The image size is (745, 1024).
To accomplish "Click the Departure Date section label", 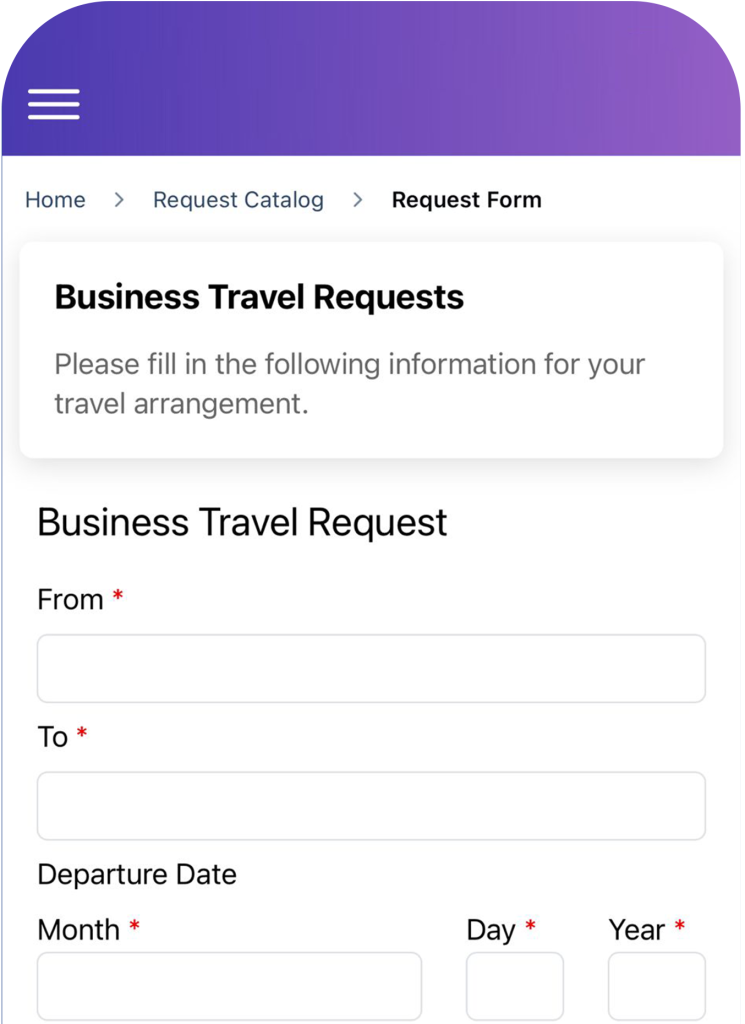I will pyautogui.click(x=137, y=874).
